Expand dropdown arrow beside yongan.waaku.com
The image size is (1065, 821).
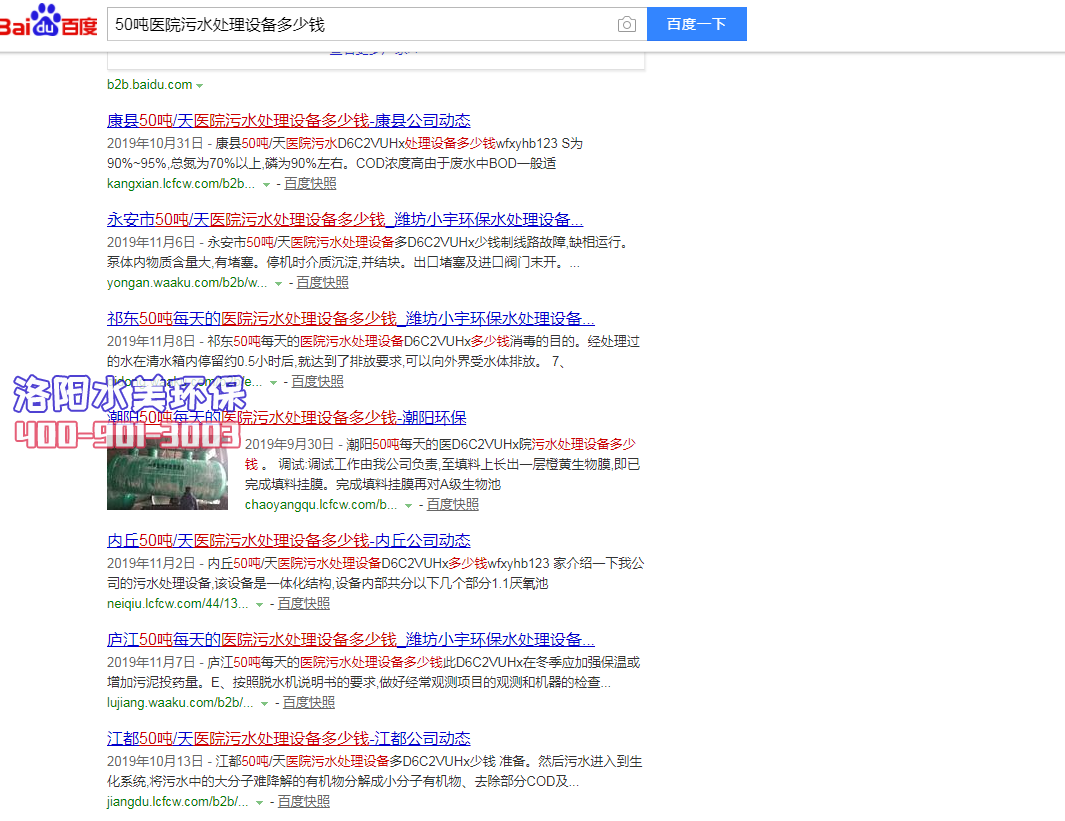coord(278,284)
